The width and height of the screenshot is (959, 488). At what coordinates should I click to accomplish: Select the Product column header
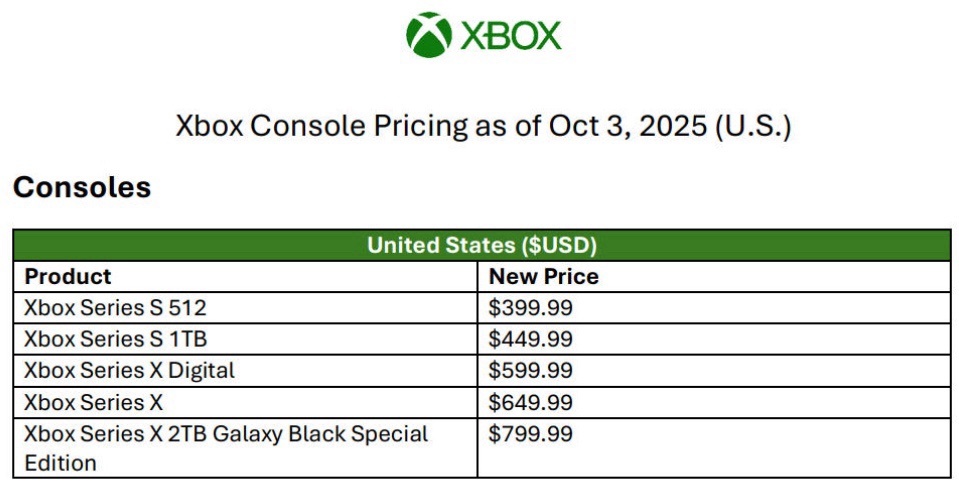245,276
